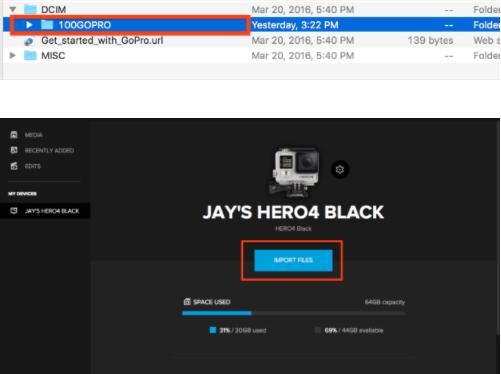Open Recently Added in GoPro sidebar

49,151
